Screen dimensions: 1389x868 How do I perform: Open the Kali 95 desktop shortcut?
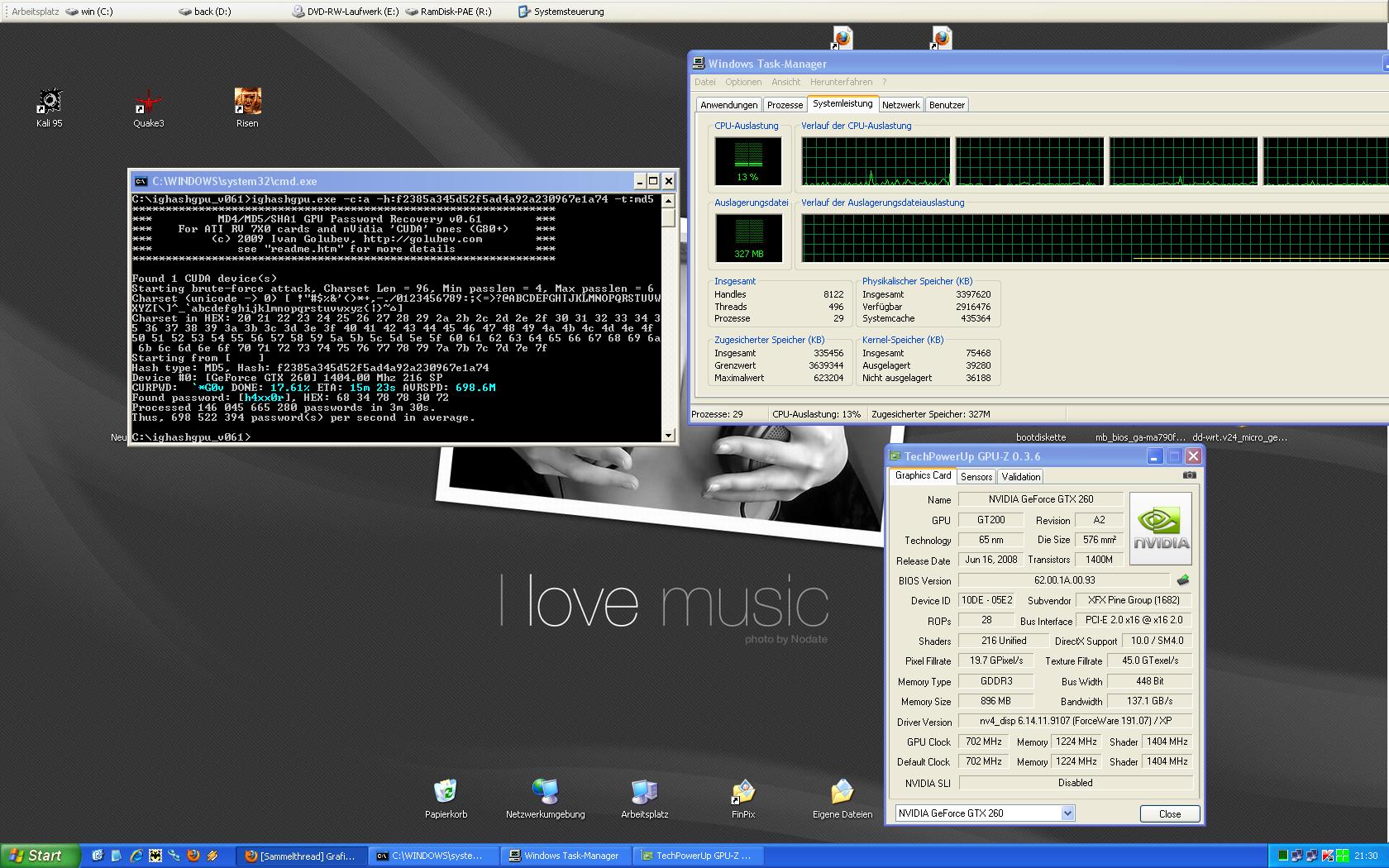coord(49,107)
